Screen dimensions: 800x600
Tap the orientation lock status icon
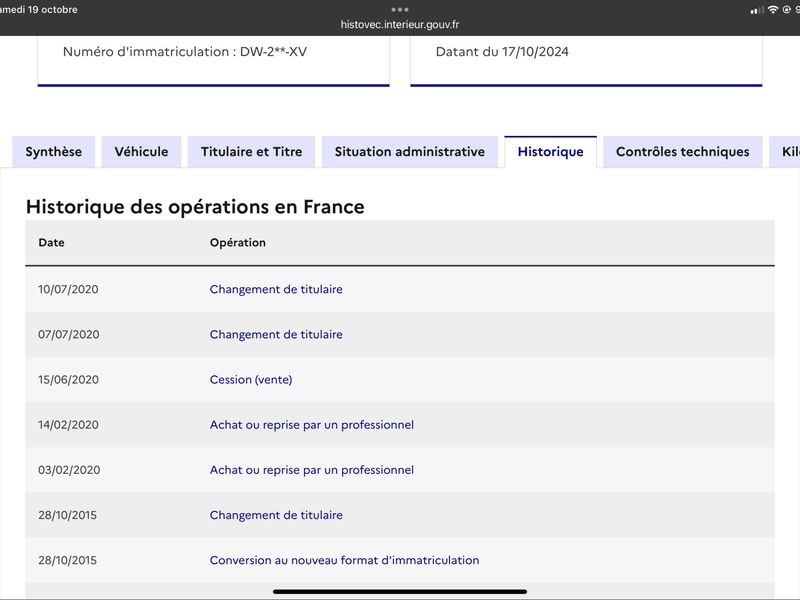pos(786,10)
